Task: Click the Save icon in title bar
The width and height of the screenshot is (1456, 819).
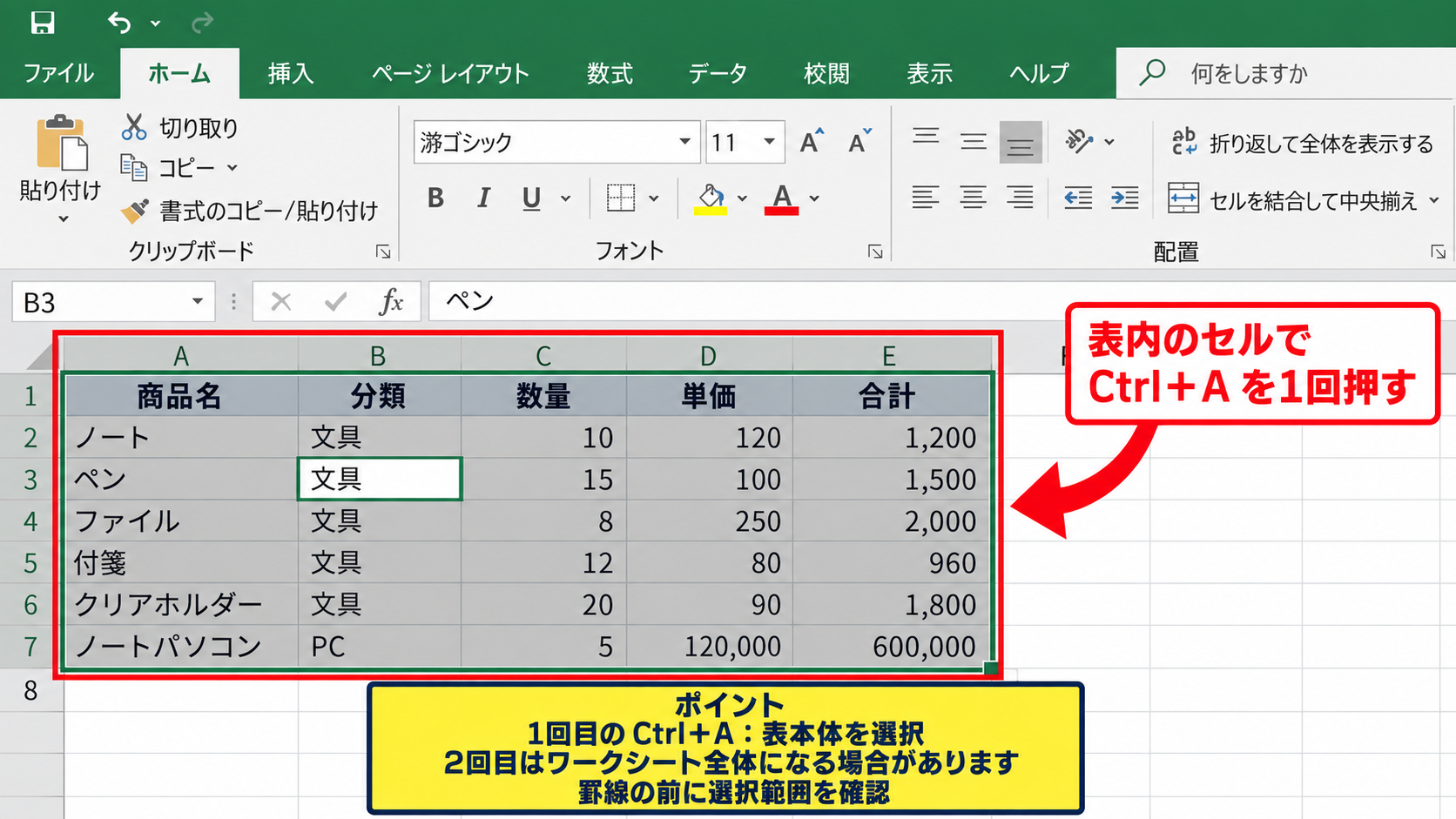Action: (x=42, y=23)
